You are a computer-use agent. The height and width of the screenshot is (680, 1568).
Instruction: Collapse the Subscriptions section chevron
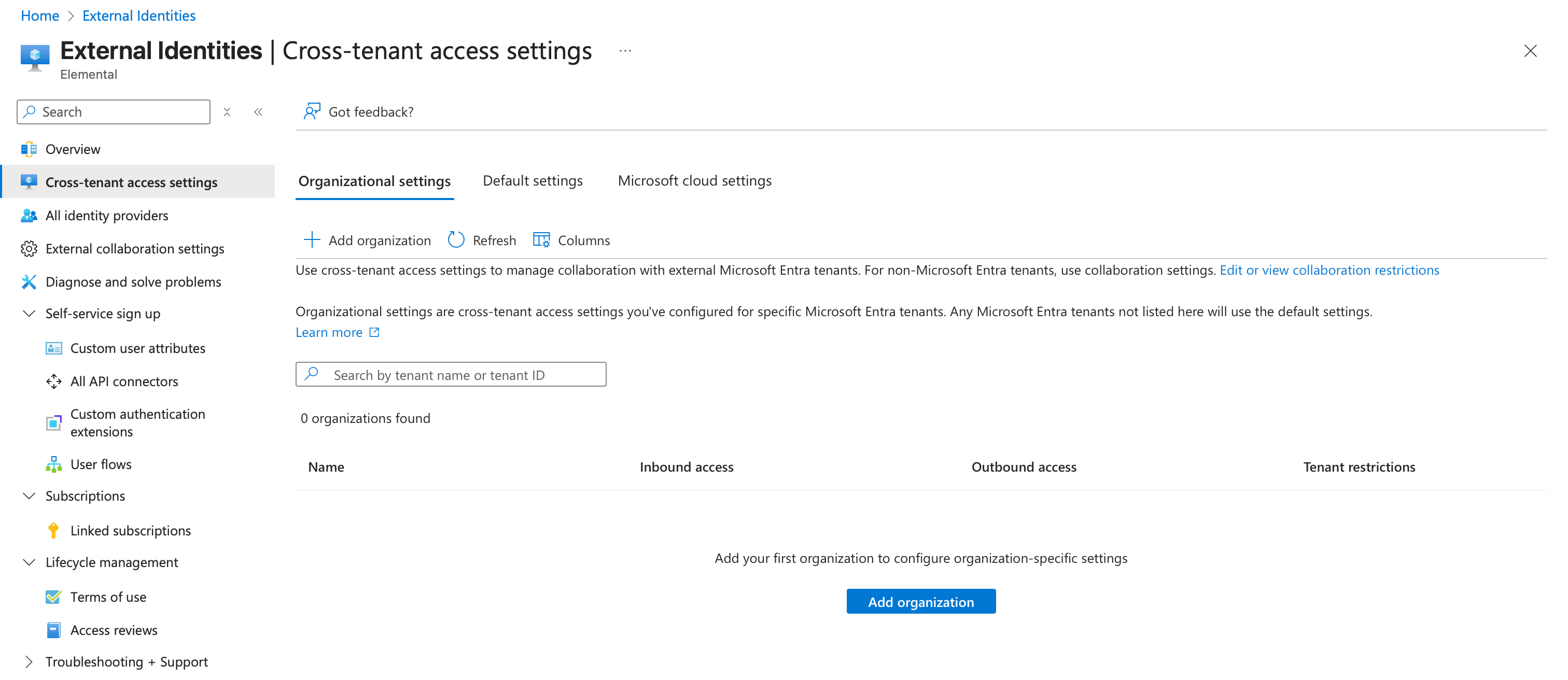pyautogui.click(x=29, y=495)
